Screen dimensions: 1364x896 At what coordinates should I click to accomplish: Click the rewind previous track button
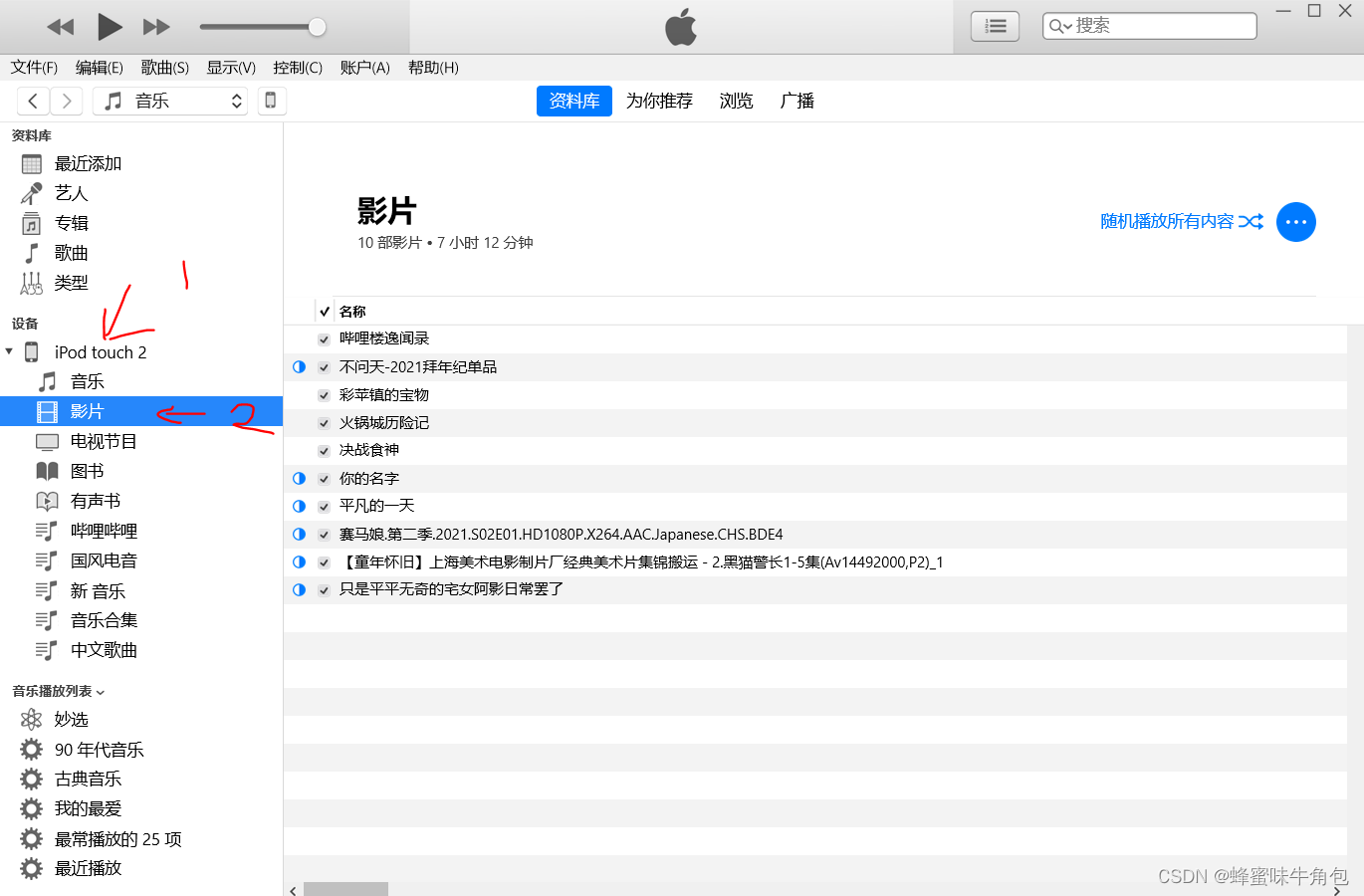(x=61, y=27)
